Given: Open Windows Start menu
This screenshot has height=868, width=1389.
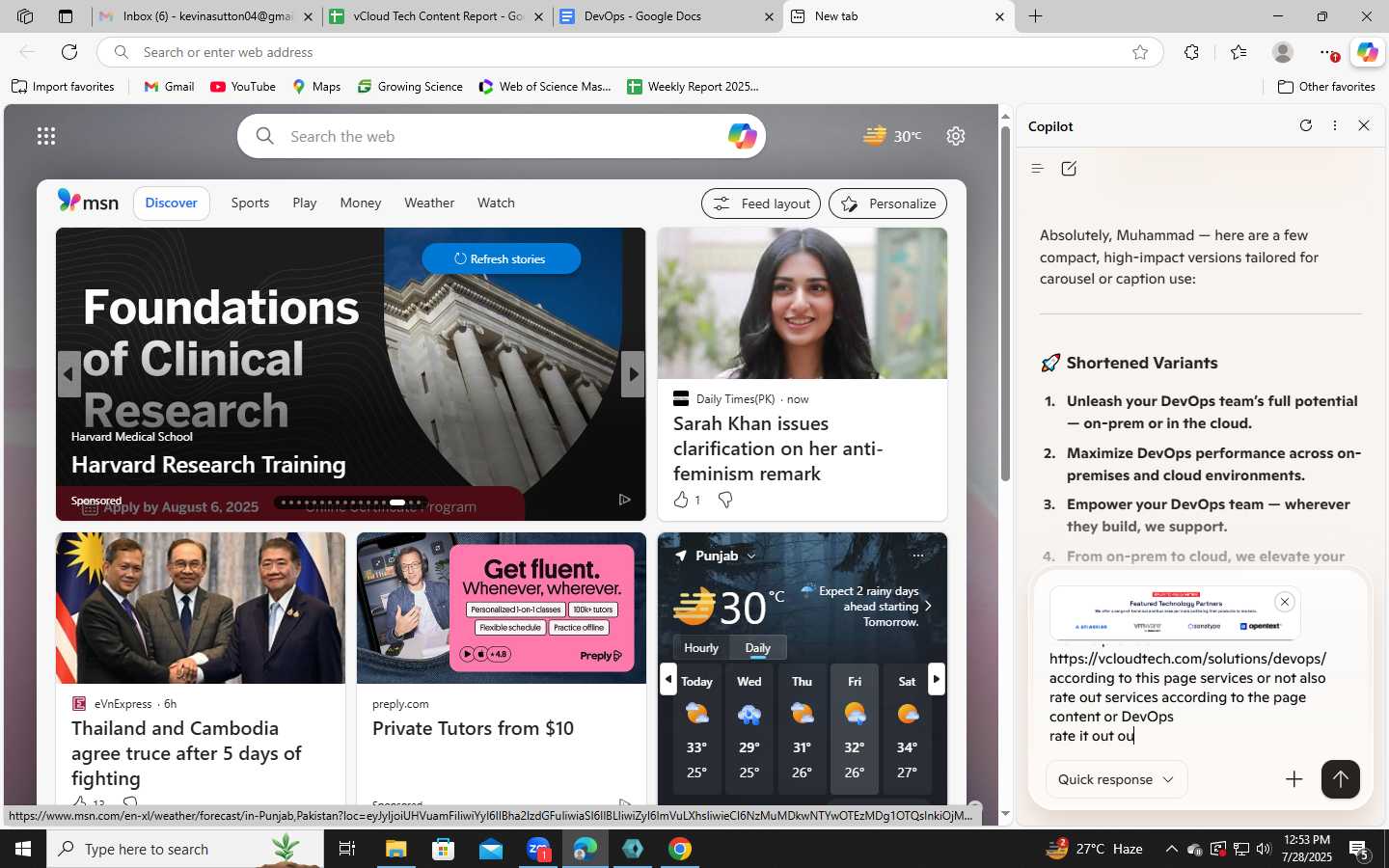Looking at the screenshot, I should coord(23,849).
